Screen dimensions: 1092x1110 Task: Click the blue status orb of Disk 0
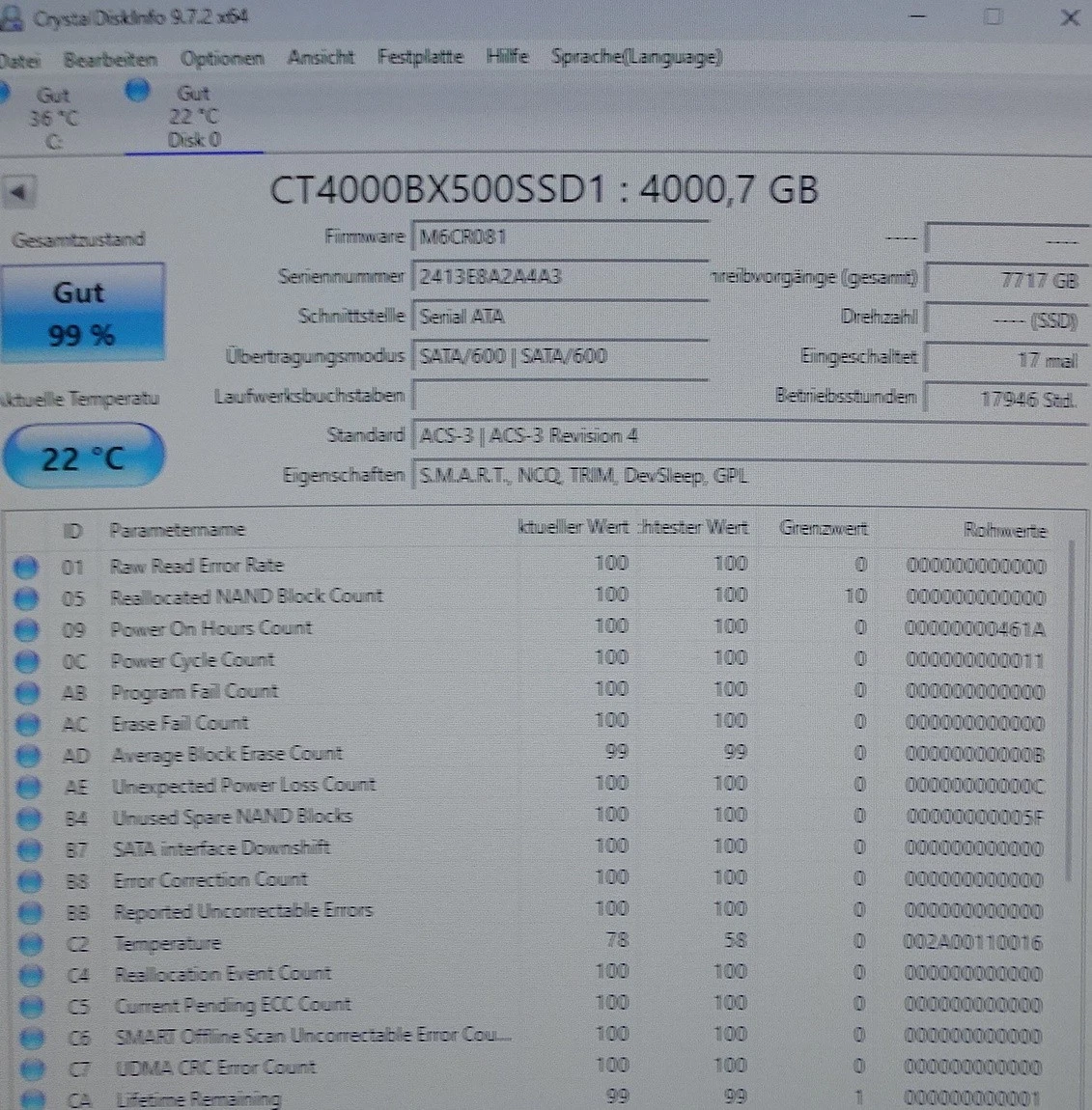coord(138,91)
